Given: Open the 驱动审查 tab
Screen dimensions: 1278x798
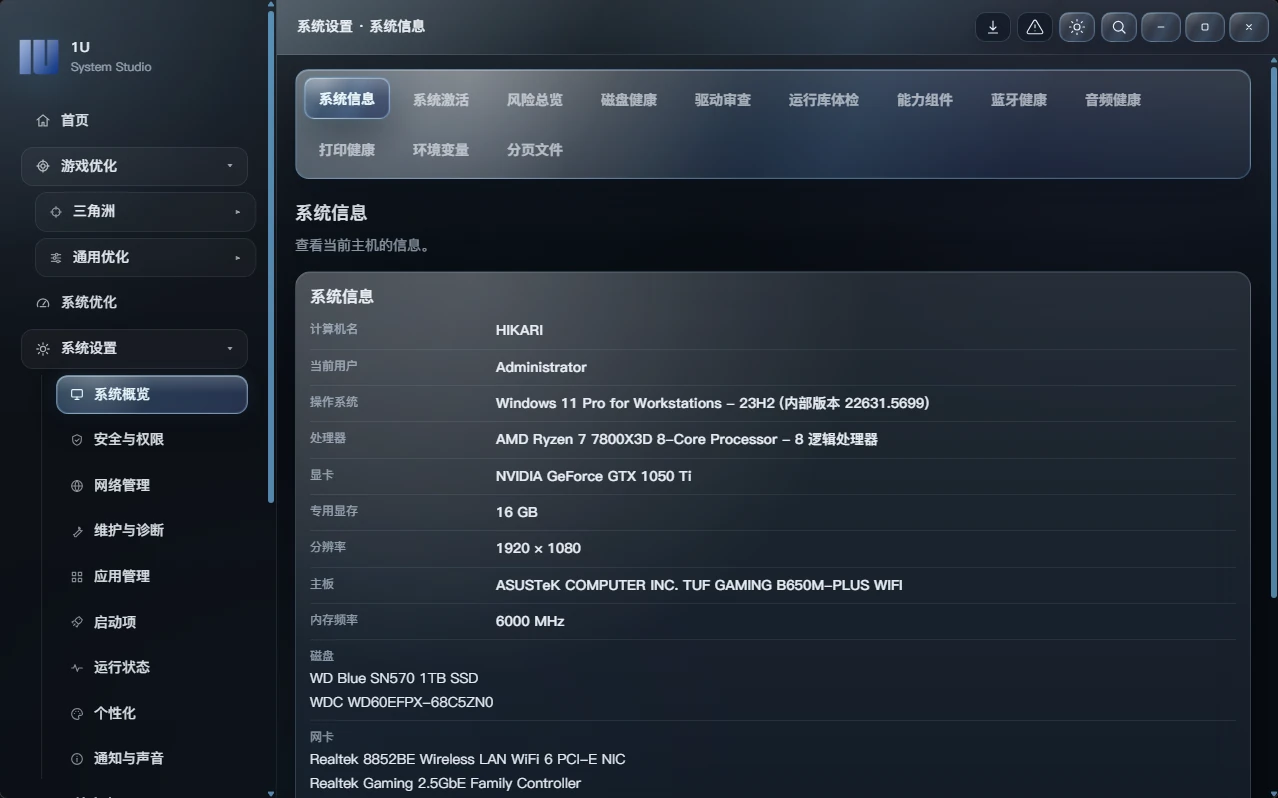Looking at the screenshot, I should click(x=723, y=100).
